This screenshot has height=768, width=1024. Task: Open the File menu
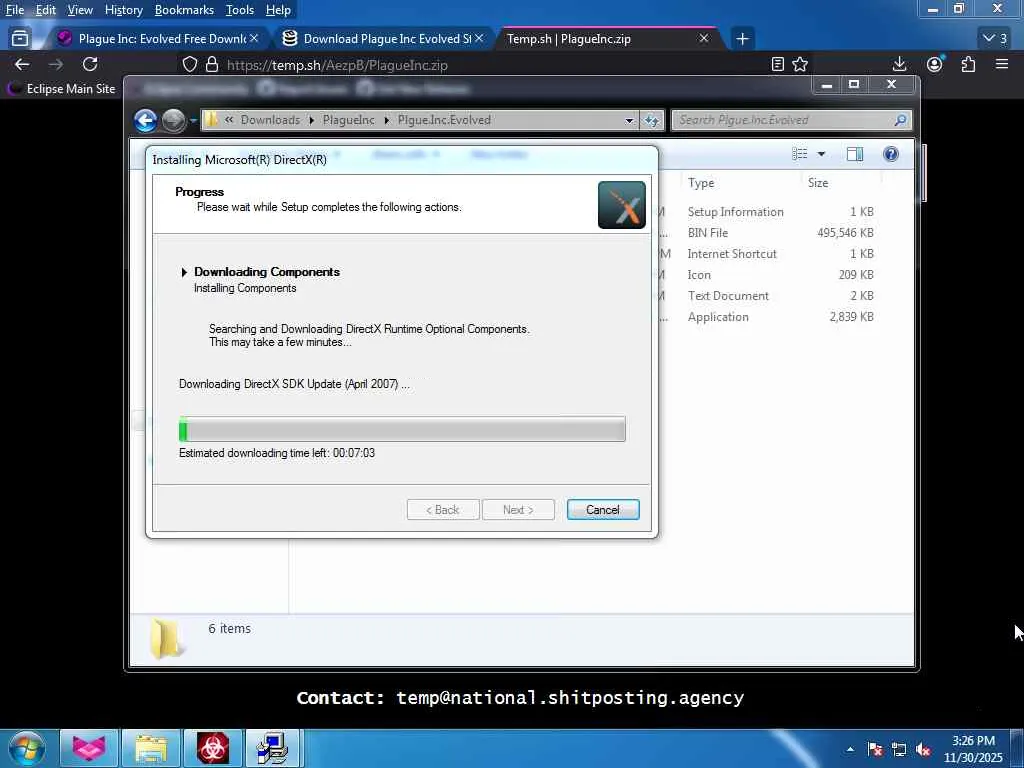coord(15,10)
